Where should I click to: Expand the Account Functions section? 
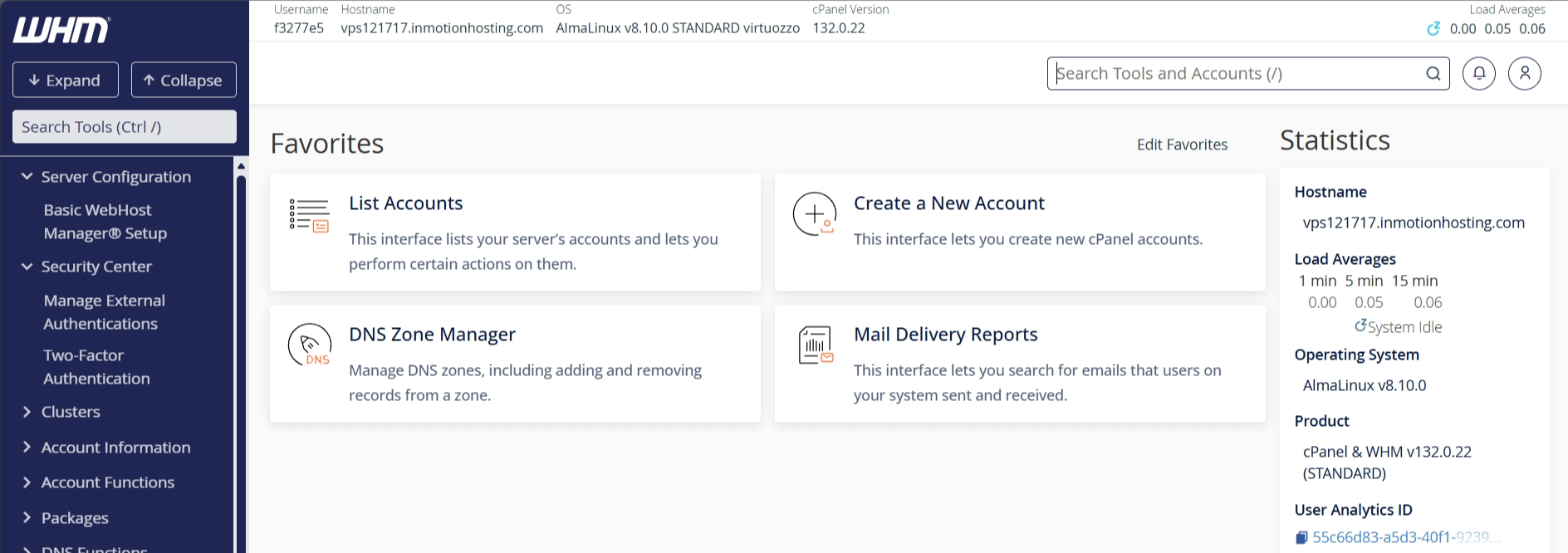pos(27,482)
